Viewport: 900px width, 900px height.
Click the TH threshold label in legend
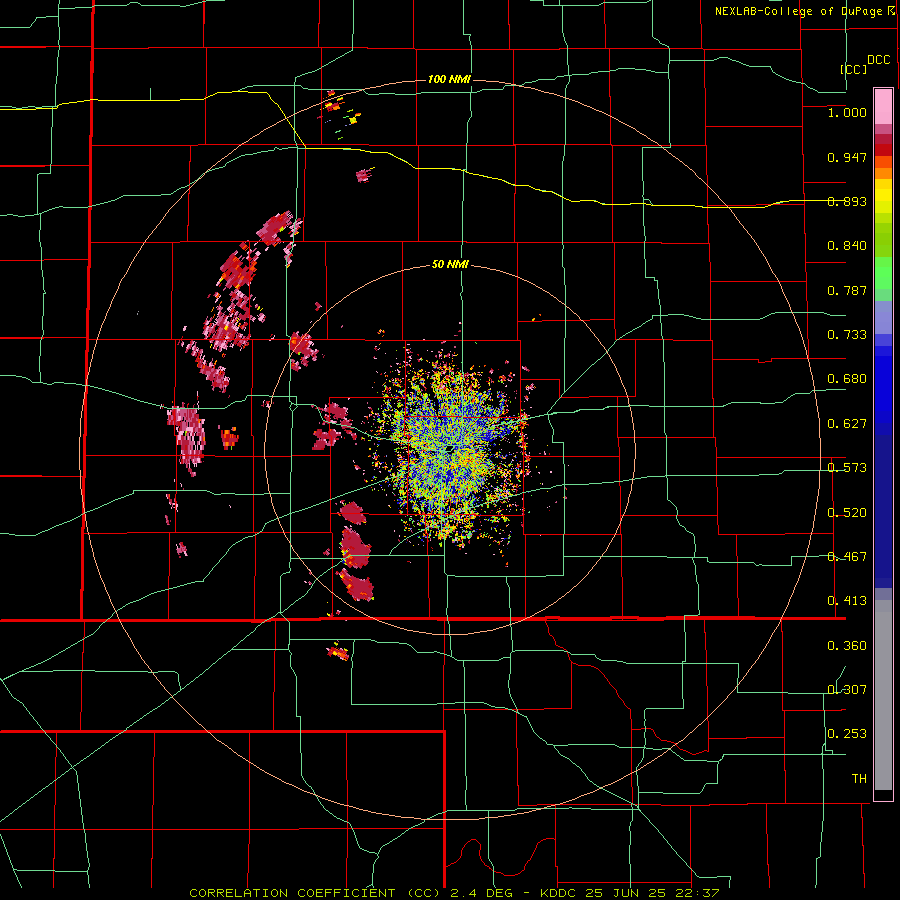(859, 779)
